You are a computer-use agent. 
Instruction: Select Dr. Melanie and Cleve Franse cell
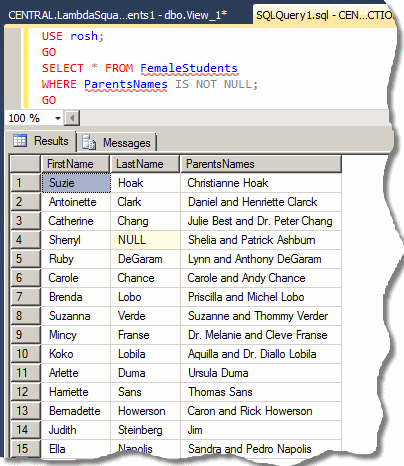[261, 335]
